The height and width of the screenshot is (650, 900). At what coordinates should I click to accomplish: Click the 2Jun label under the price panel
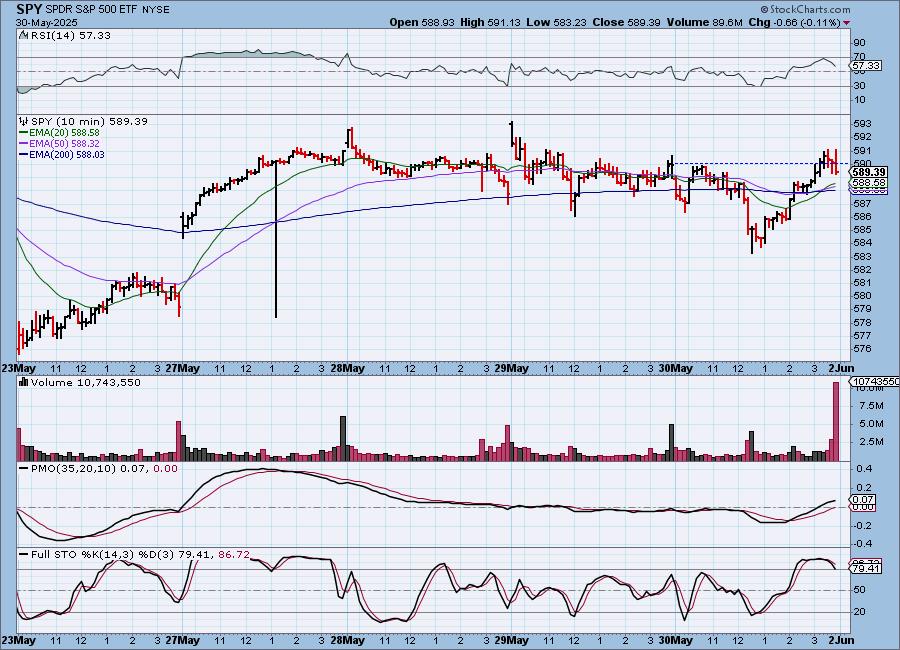coord(841,368)
